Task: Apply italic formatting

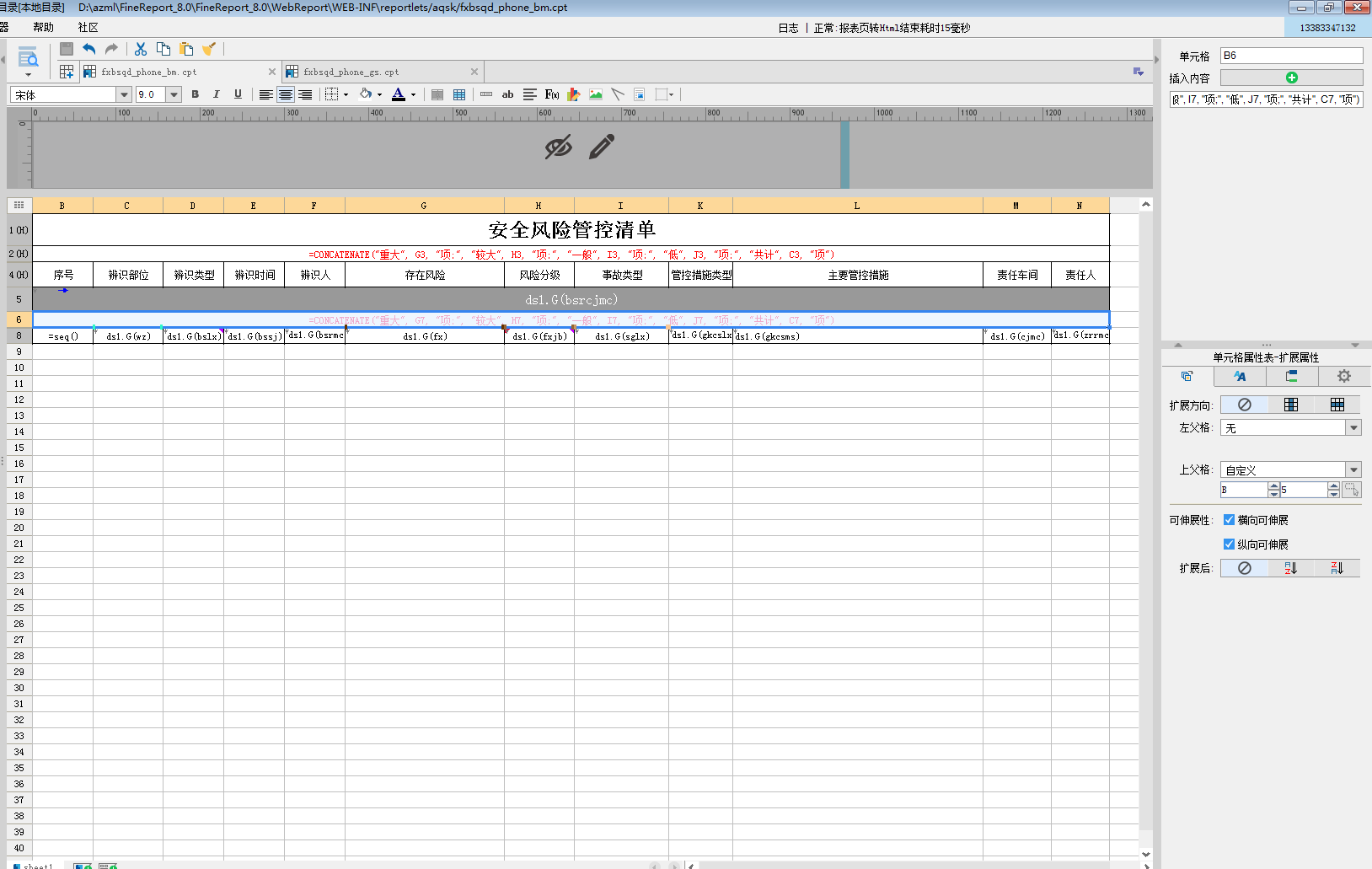Action: pos(217,94)
